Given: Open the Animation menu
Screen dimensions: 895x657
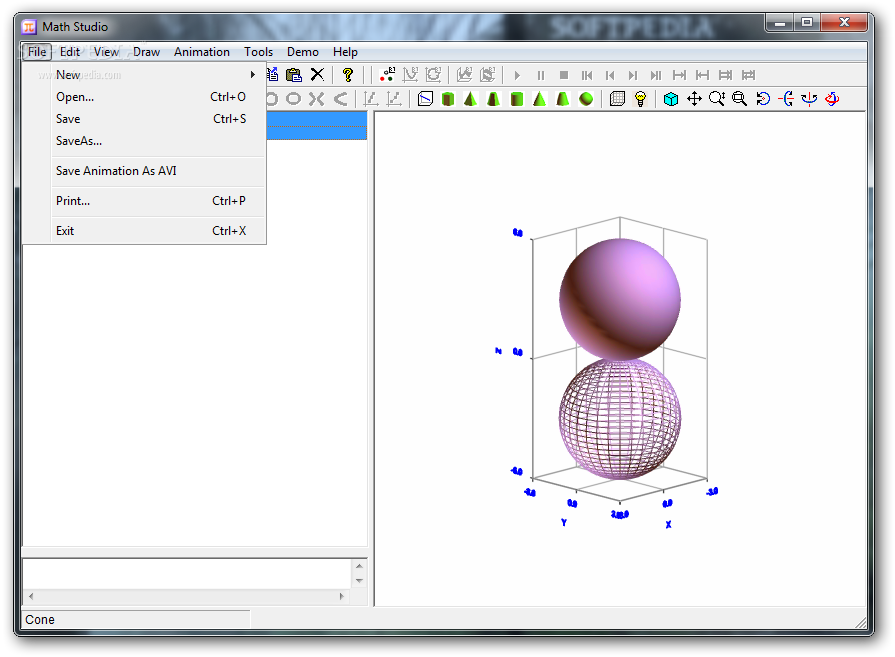Looking at the screenshot, I should point(201,52).
